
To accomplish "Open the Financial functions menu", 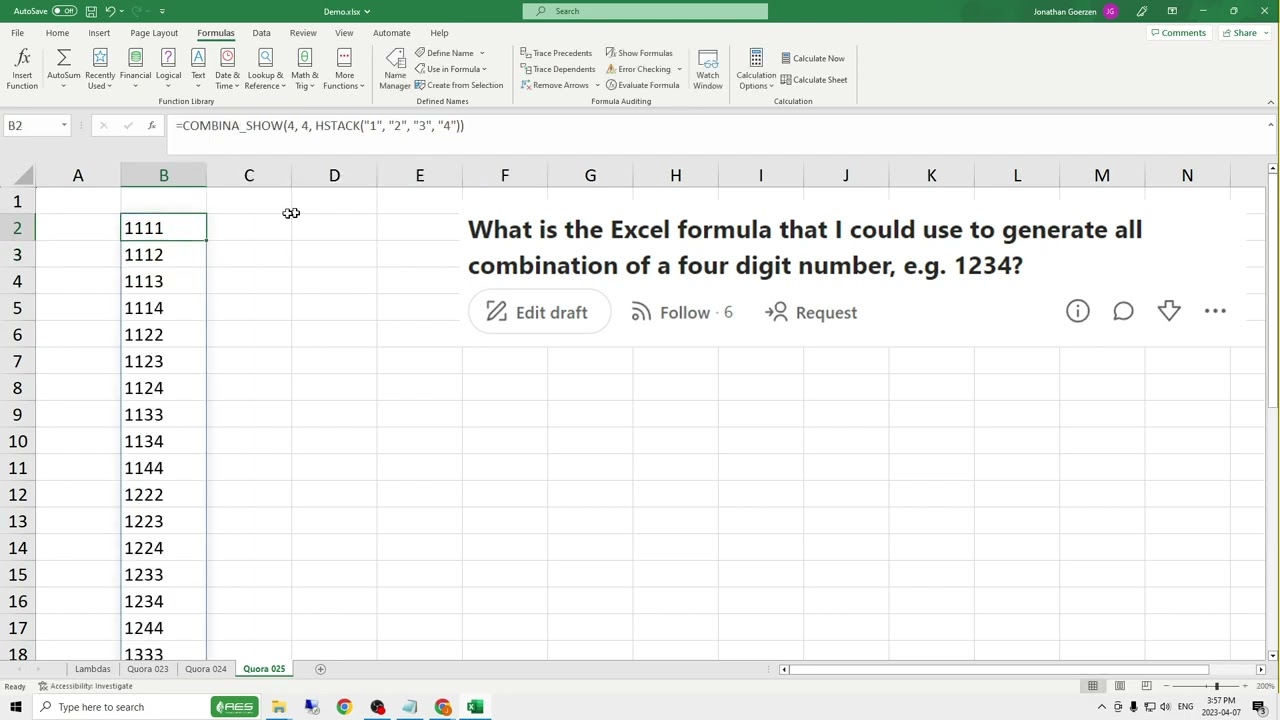I will point(135,69).
